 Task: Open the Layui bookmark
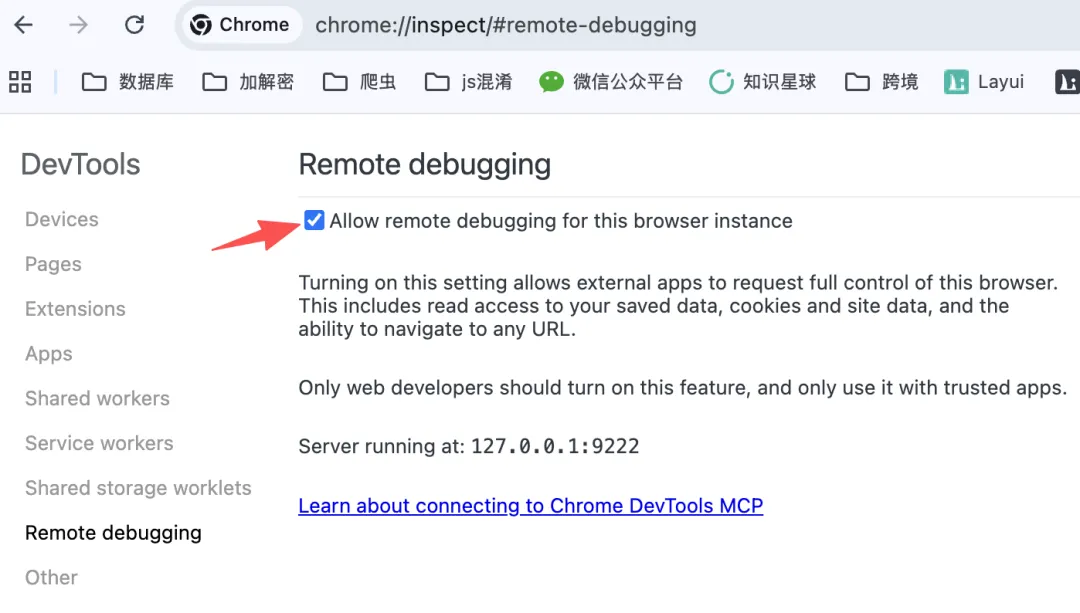pos(985,82)
